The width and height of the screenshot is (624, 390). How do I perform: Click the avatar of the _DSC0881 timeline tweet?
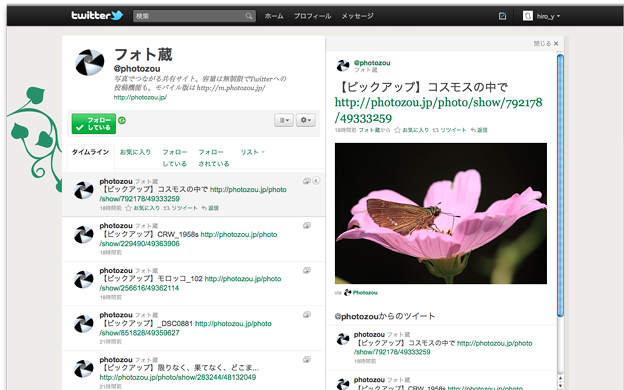coord(84,324)
